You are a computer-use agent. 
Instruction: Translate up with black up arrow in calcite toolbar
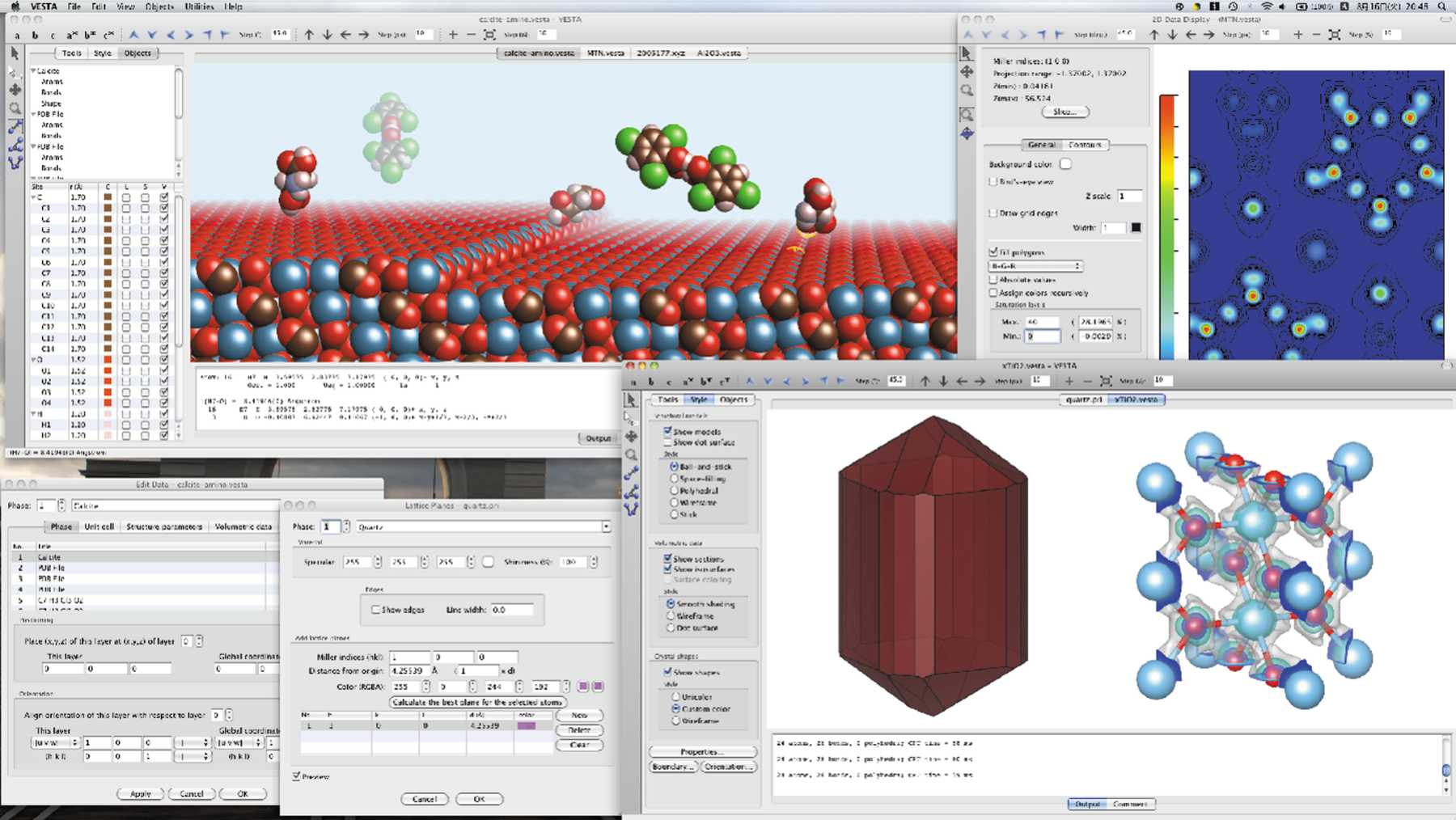point(309,35)
